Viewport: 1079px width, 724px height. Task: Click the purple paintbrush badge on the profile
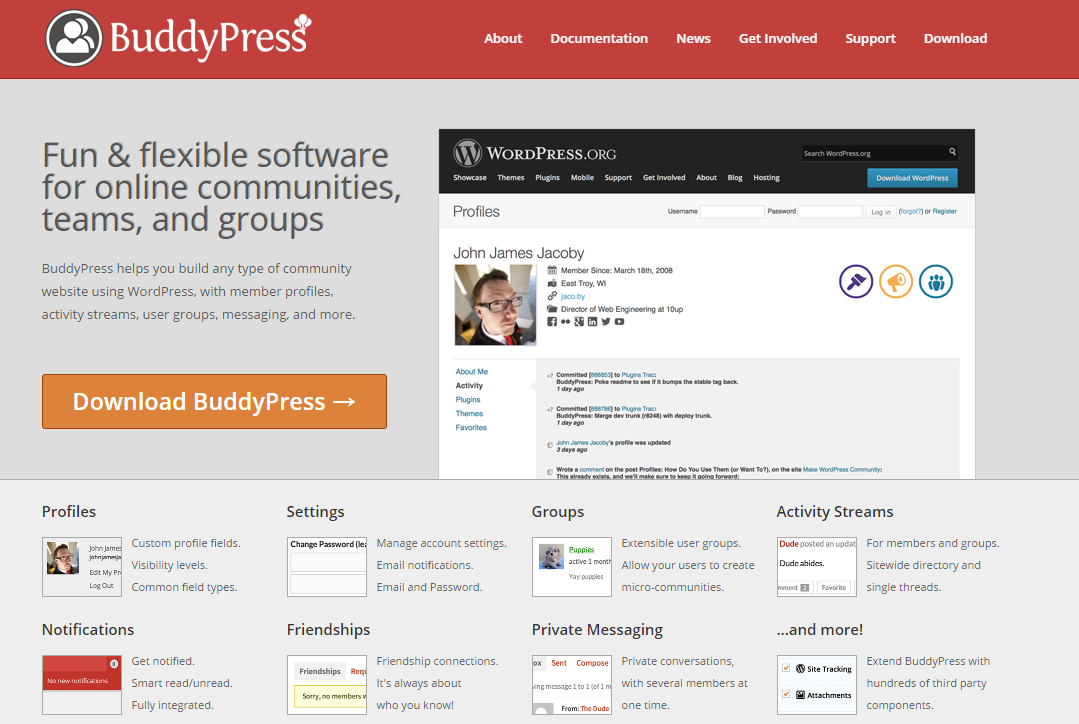[856, 281]
